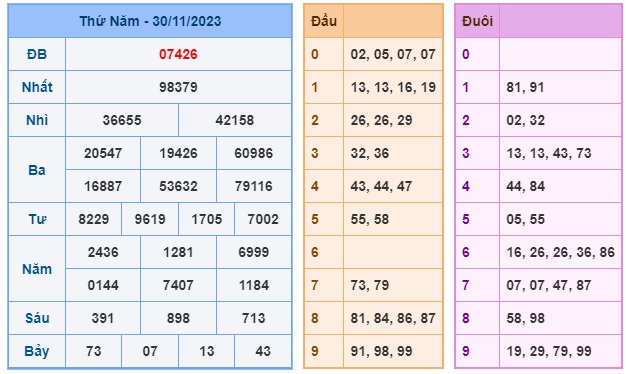Click seventh prize number 43

(263, 351)
